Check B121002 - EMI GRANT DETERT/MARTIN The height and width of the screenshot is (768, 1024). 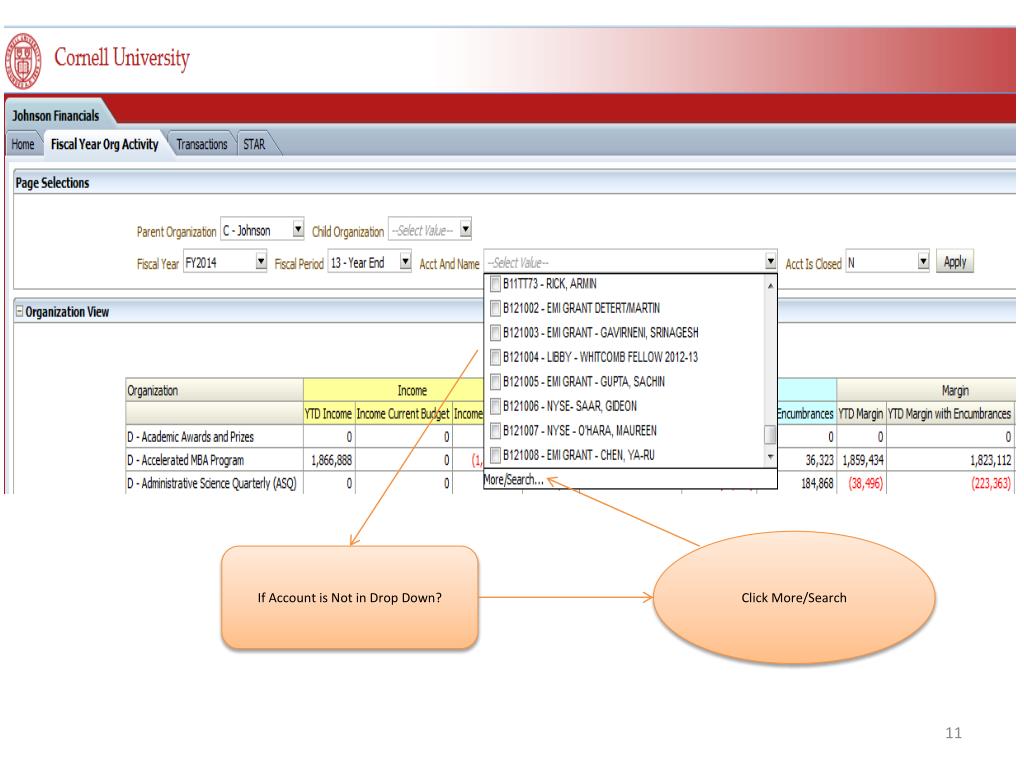point(495,308)
